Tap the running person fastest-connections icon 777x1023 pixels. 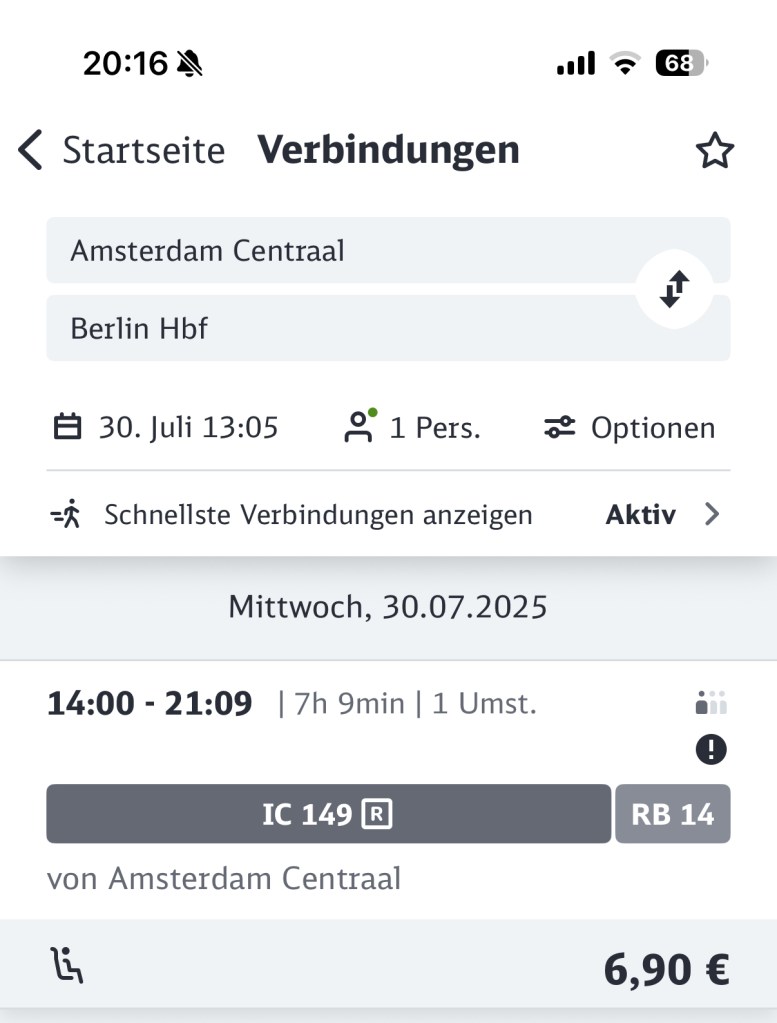(x=66, y=515)
